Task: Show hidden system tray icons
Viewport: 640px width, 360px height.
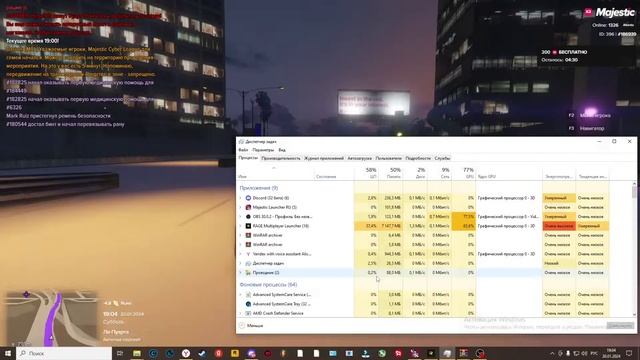Action: [x=552, y=353]
